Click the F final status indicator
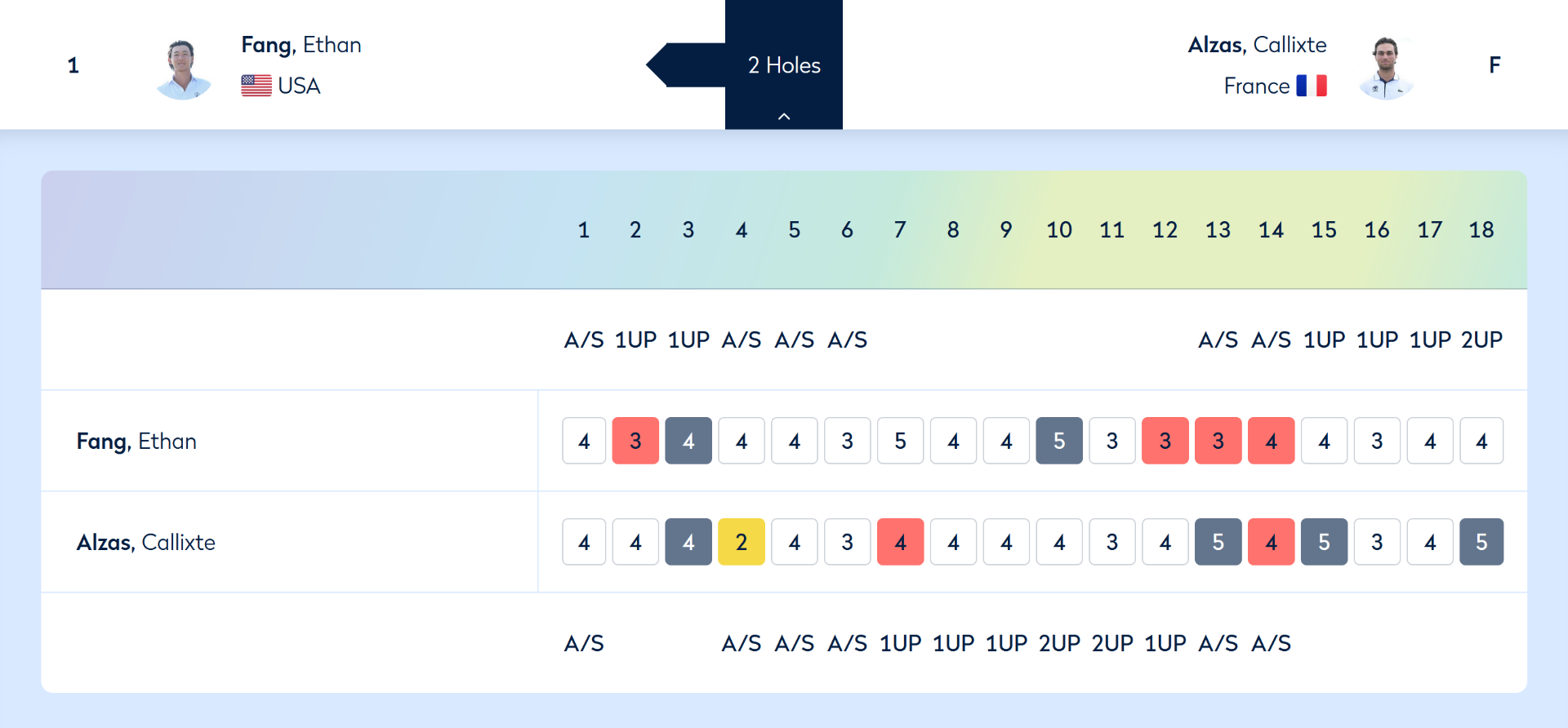This screenshot has height=728, width=1568. point(1494,65)
